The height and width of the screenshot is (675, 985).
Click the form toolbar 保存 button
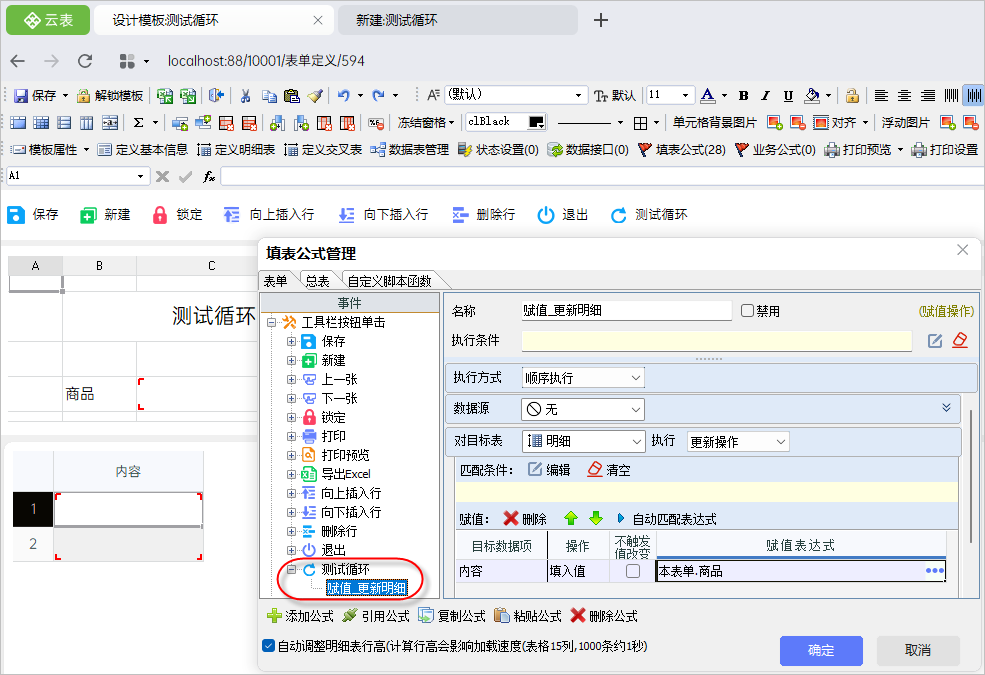coord(33,215)
